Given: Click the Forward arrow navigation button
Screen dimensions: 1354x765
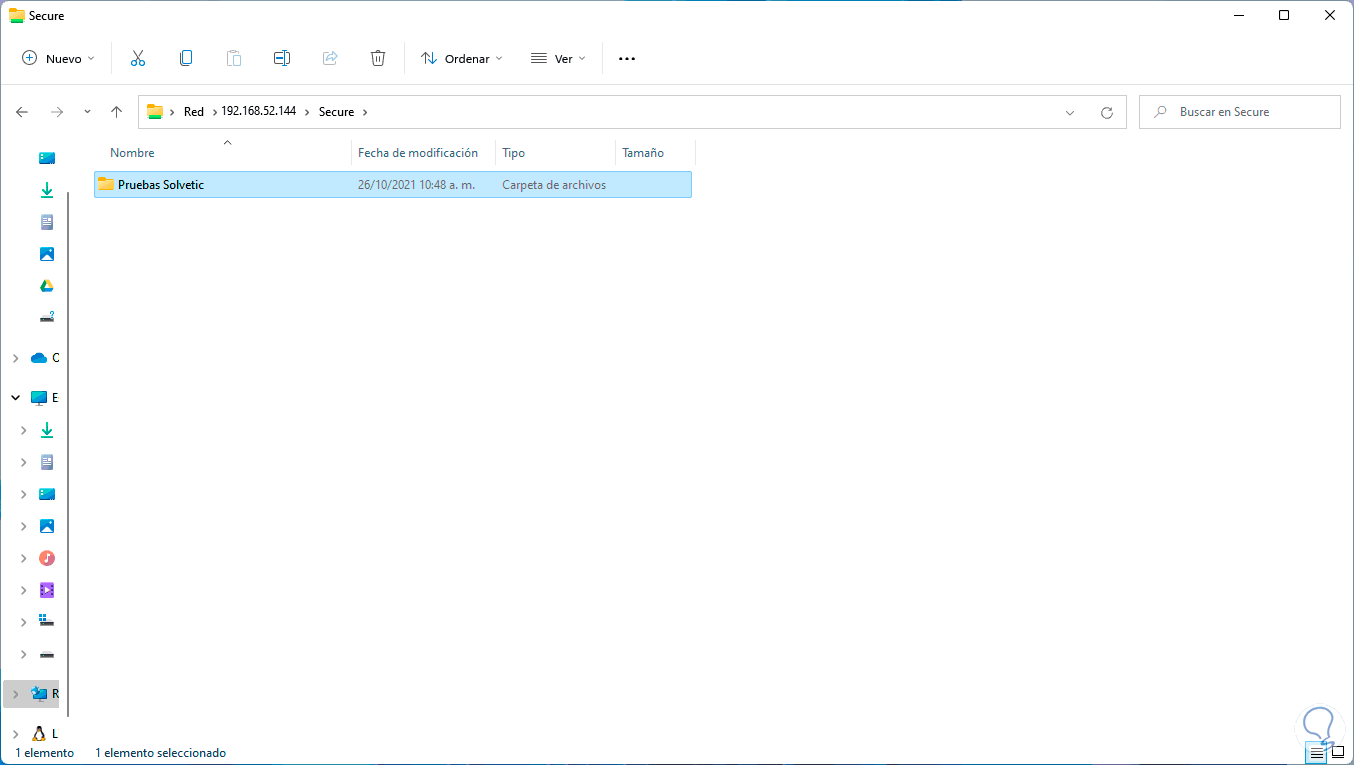Looking at the screenshot, I should pos(57,112).
